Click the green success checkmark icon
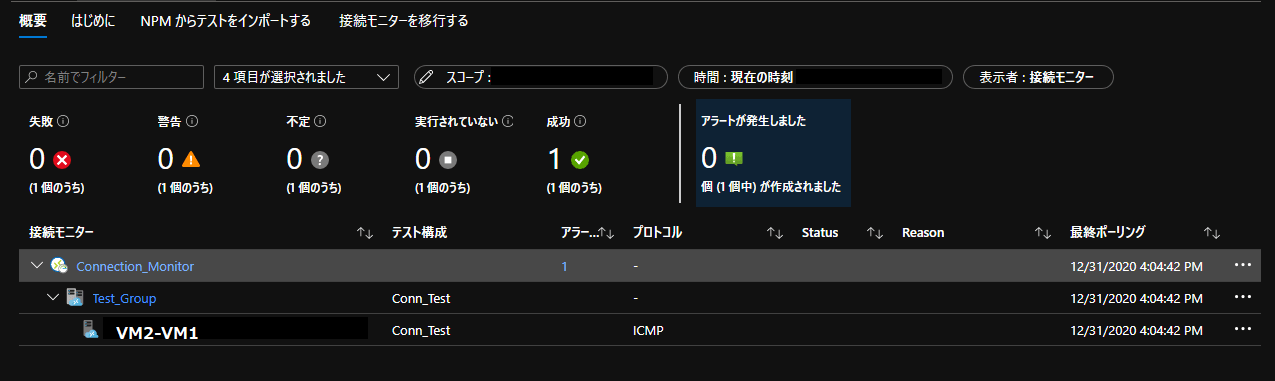The width and height of the screenshot is (1275, 381). 579,159
